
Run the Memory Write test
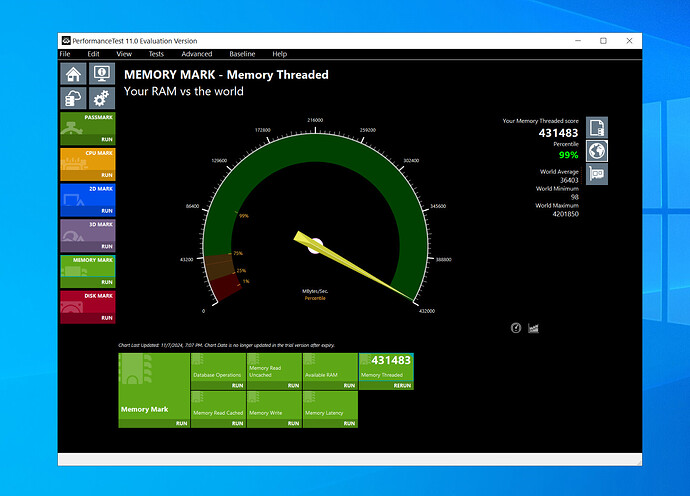point(274,409)
